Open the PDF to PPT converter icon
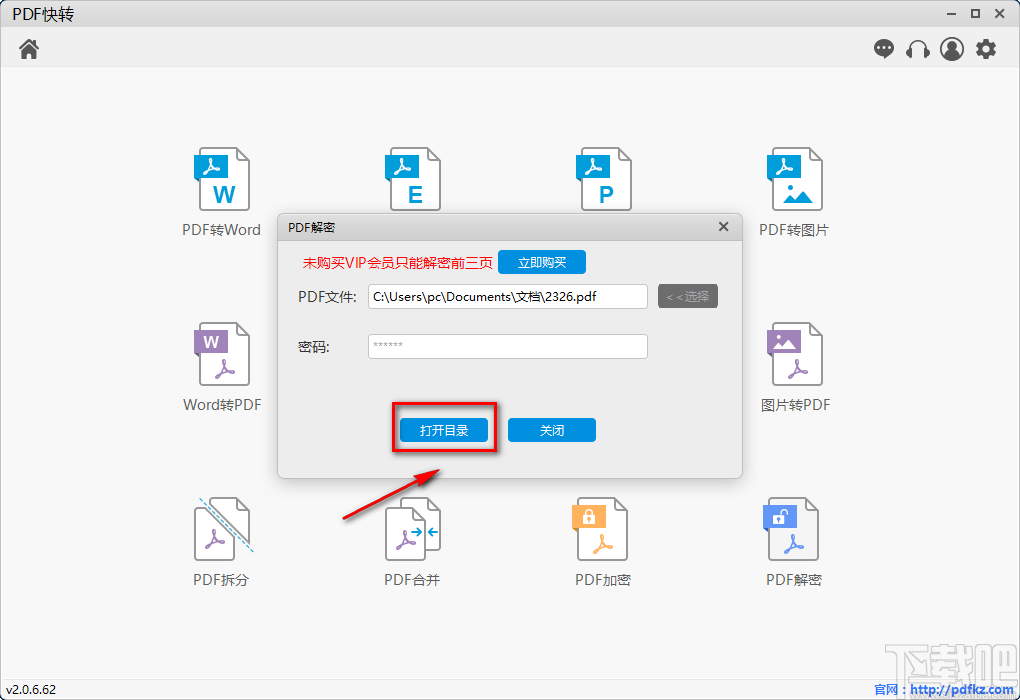 point(604,180)
